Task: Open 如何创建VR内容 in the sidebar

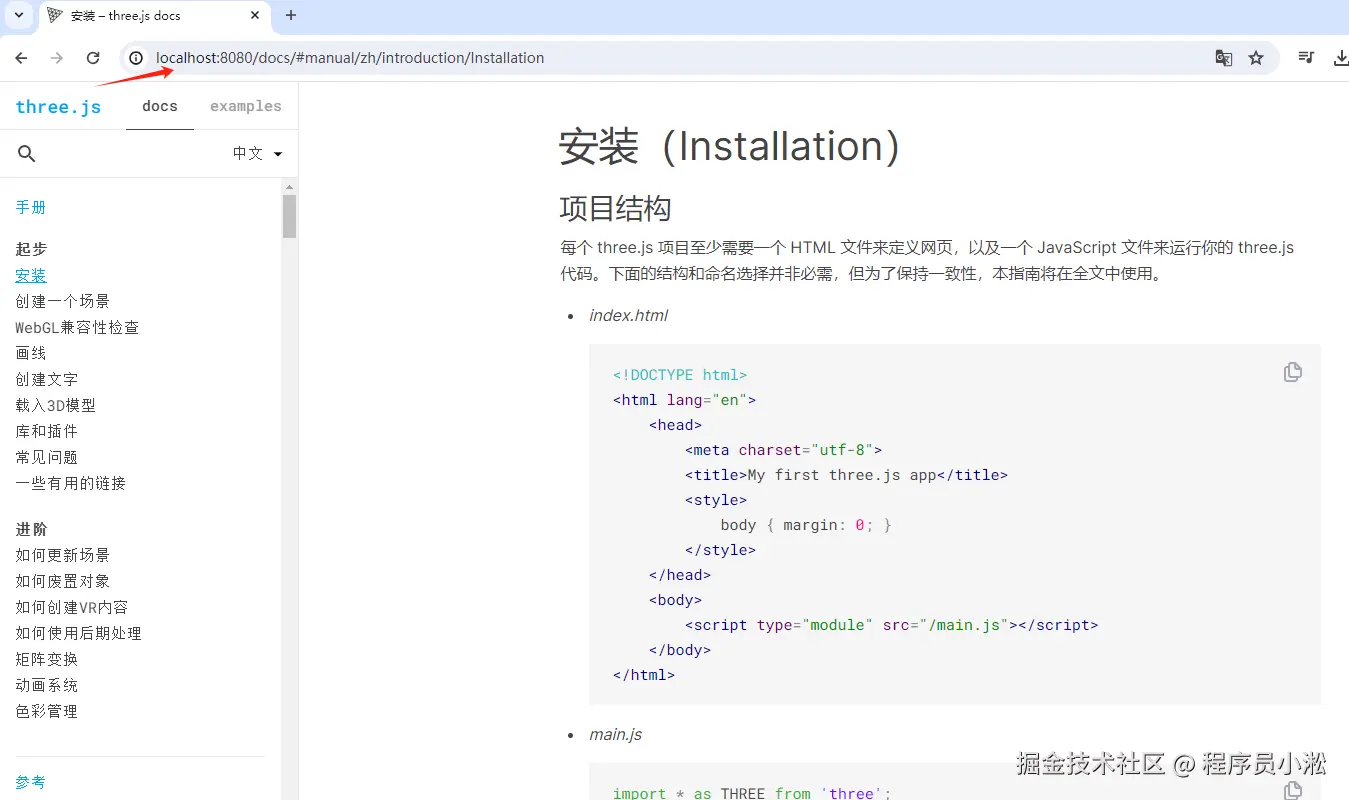Action: click(71, 607)
